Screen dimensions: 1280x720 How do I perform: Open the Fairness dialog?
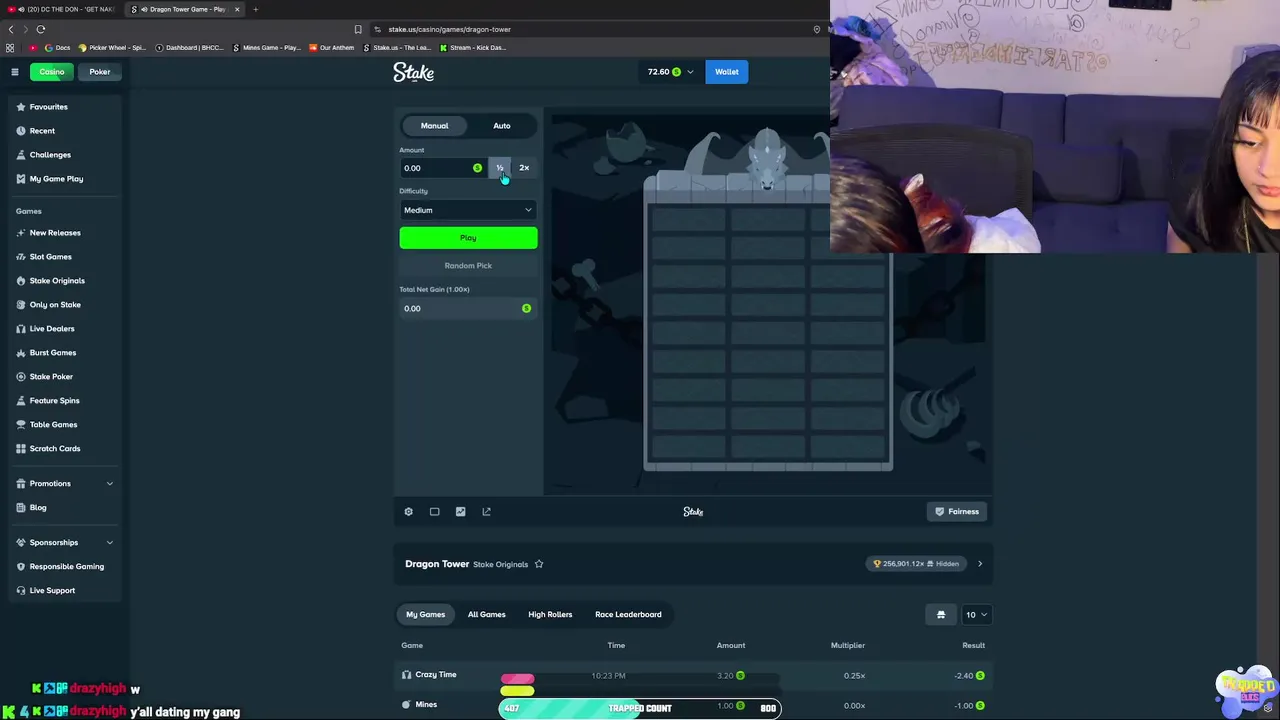[x=957, y=512]
